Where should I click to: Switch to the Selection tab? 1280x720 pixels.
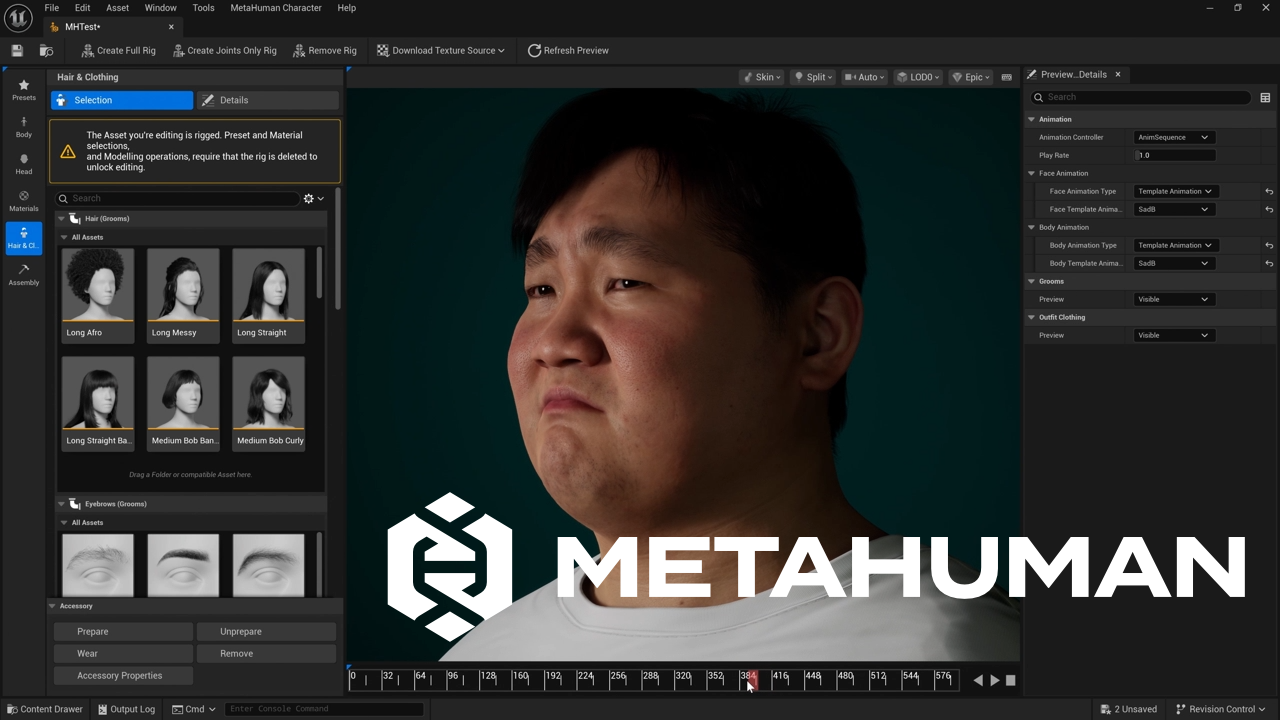coord(122,100)
